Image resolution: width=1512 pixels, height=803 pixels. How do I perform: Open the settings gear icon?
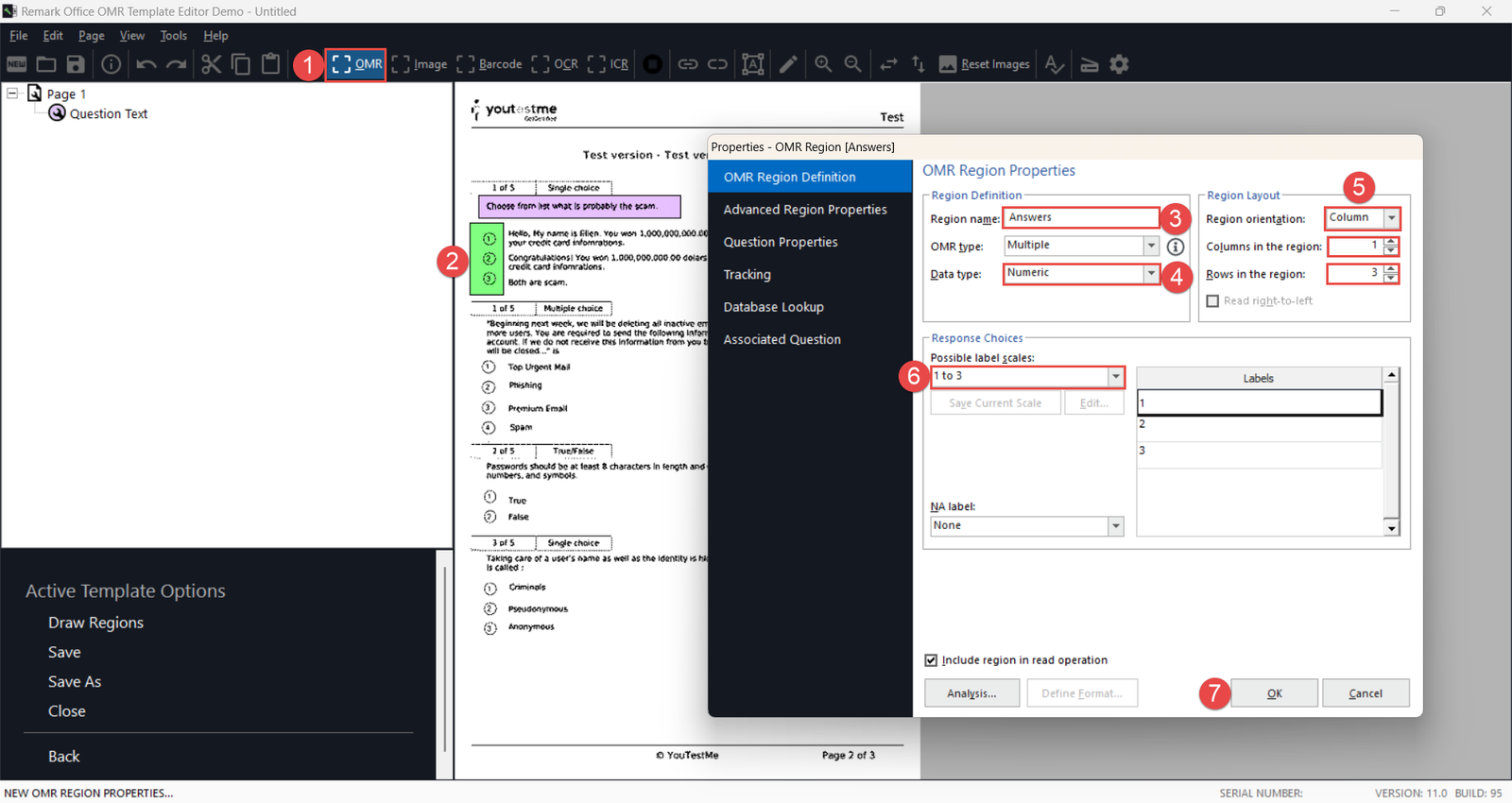pos(1120,64)
